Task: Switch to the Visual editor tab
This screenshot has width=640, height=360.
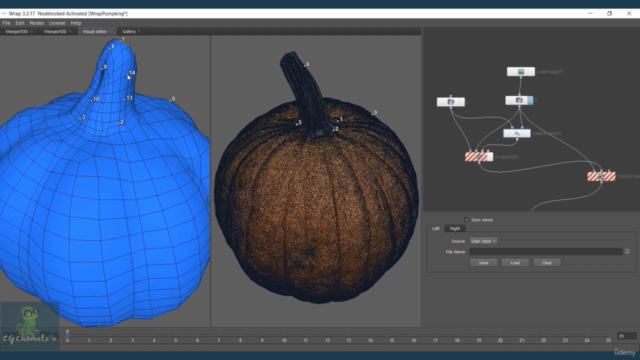Action: (x=95, y=31)
